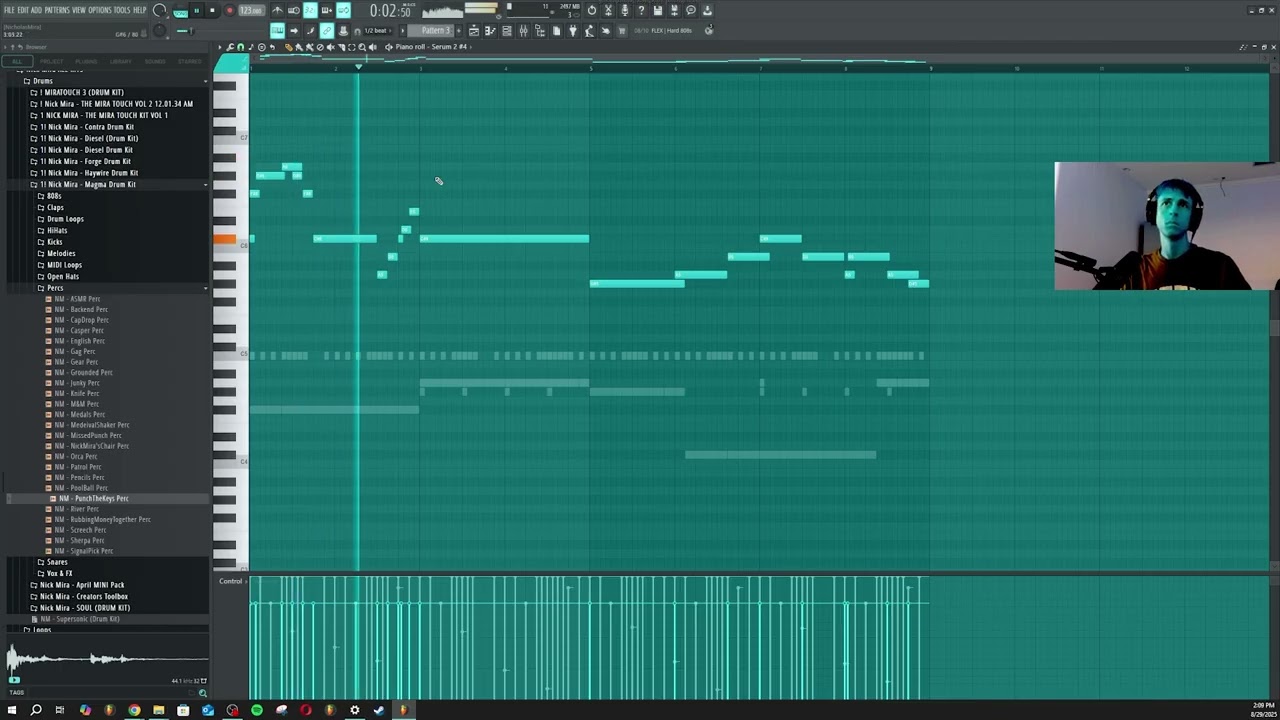The height and width of the screenshot is (720, 1280).
Task: Click the master volume knob
Action: point(159,10)
